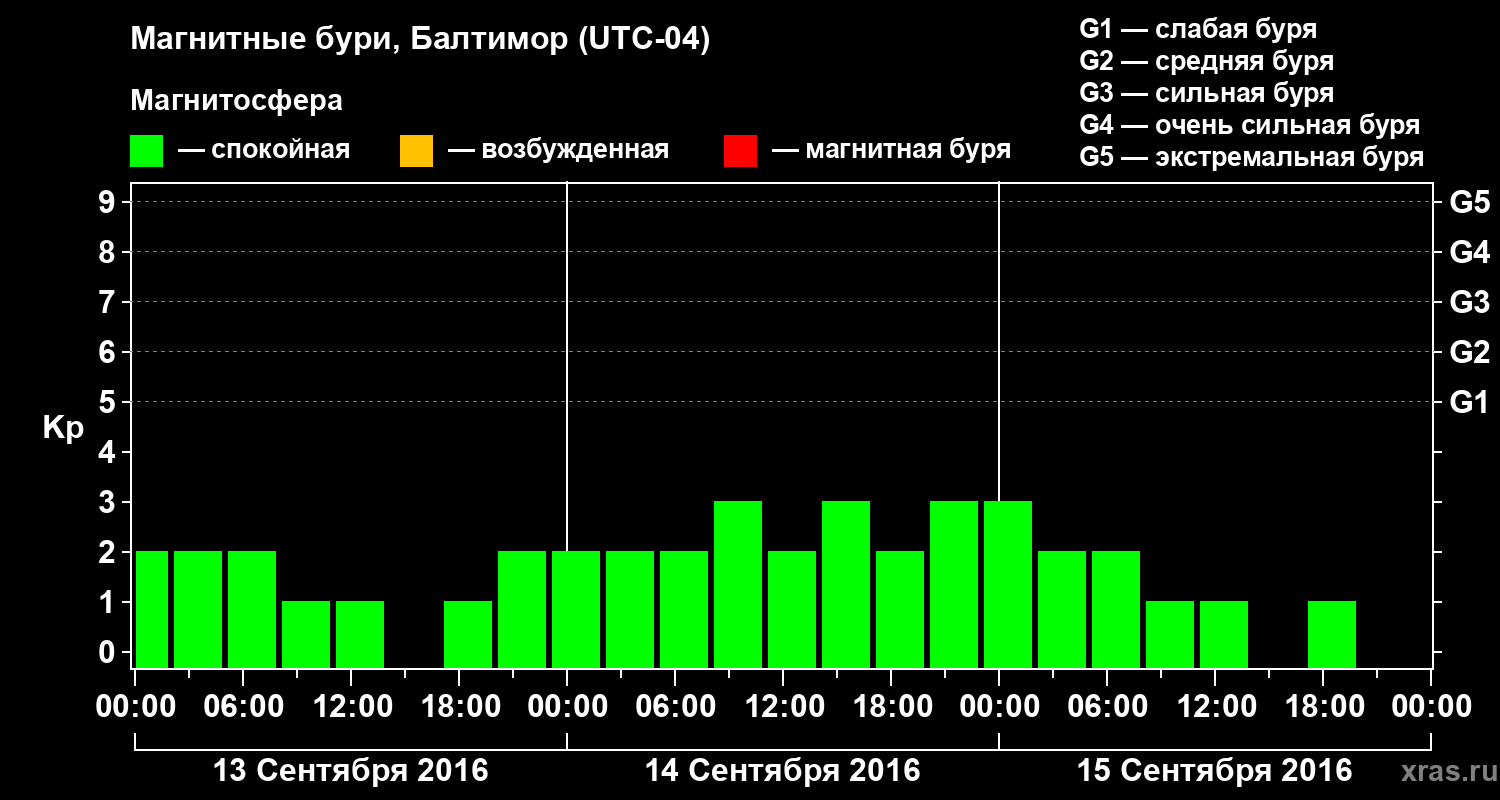The width and height of the screenshot is (1500, 800).
Task: Click 'G5 — экстремальная буря' legend line
Action: (1251, 157)
